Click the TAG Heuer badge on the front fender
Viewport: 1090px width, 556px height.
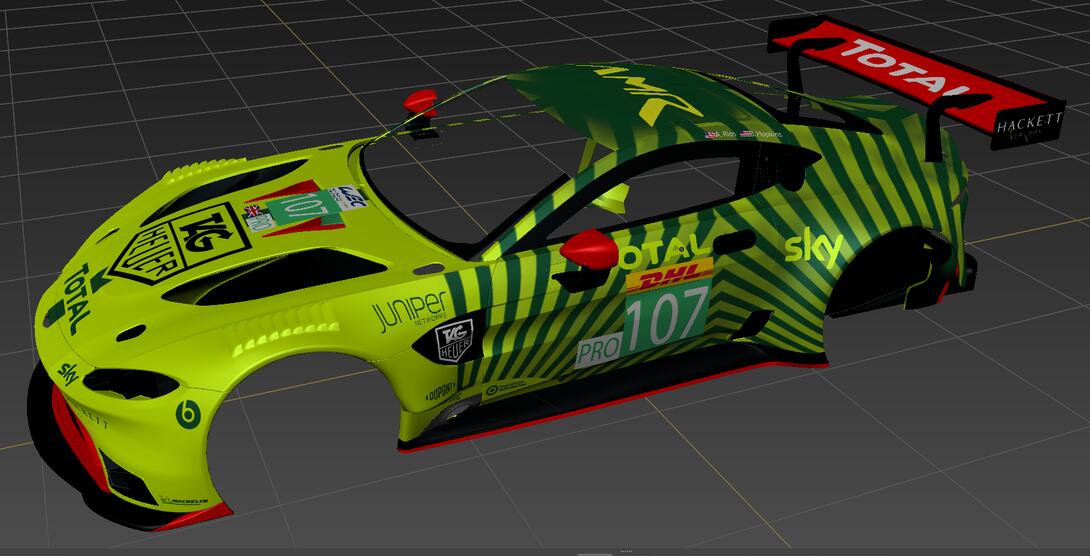454,340
